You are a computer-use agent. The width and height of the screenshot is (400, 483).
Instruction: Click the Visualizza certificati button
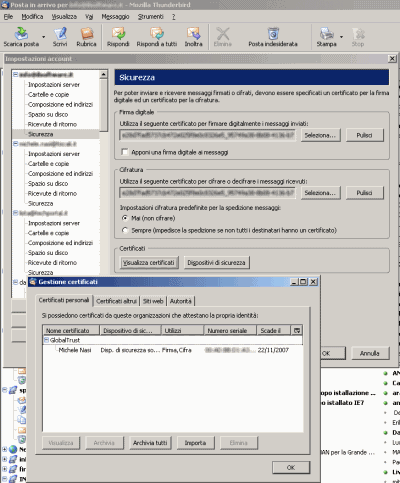(149, 263)
